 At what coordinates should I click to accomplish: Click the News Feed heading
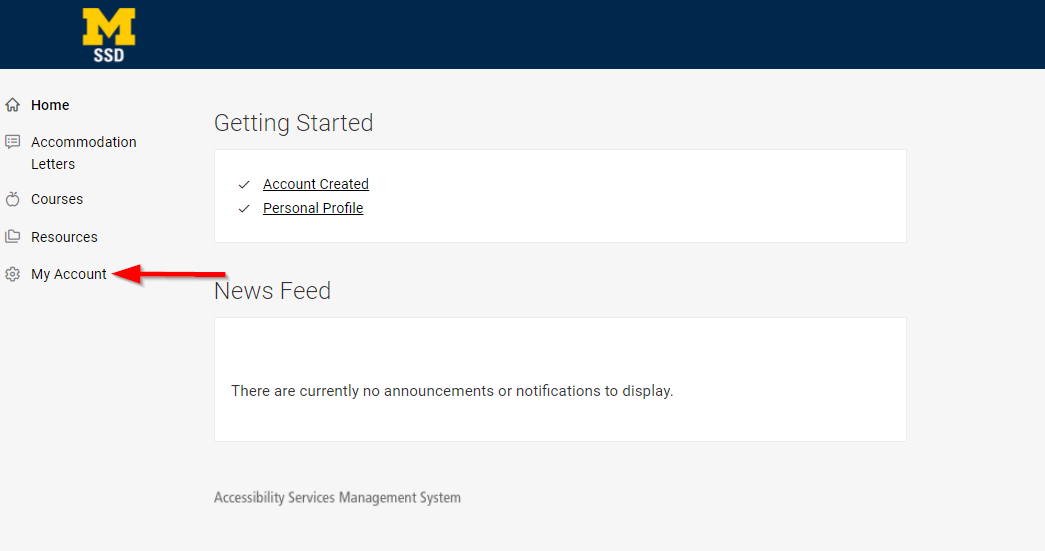(x=272, y=291)
